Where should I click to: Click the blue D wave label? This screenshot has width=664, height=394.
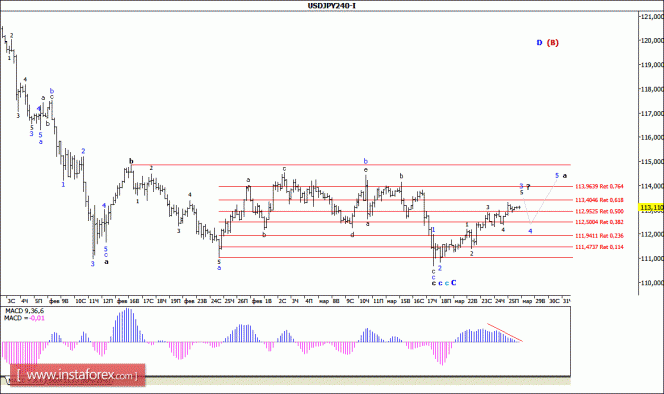click(x=540, y=42)
